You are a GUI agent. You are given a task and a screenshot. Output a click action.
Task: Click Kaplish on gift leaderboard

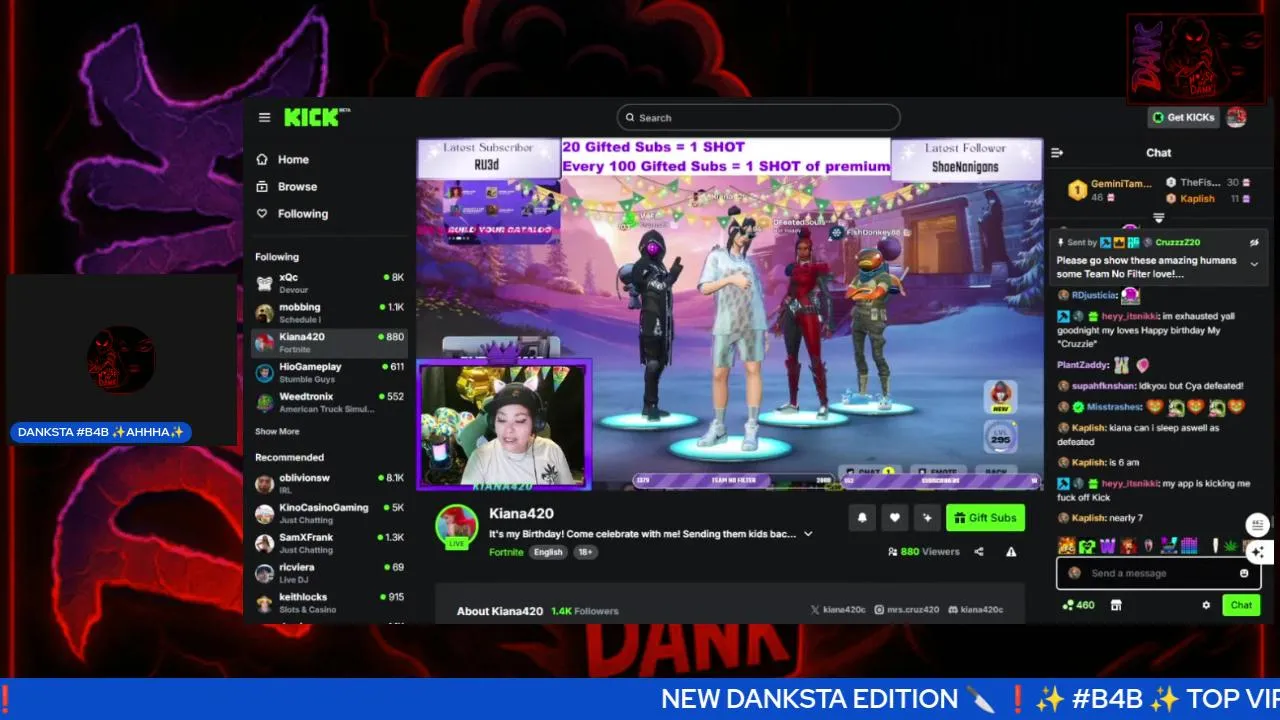(x=1197, y=199)
